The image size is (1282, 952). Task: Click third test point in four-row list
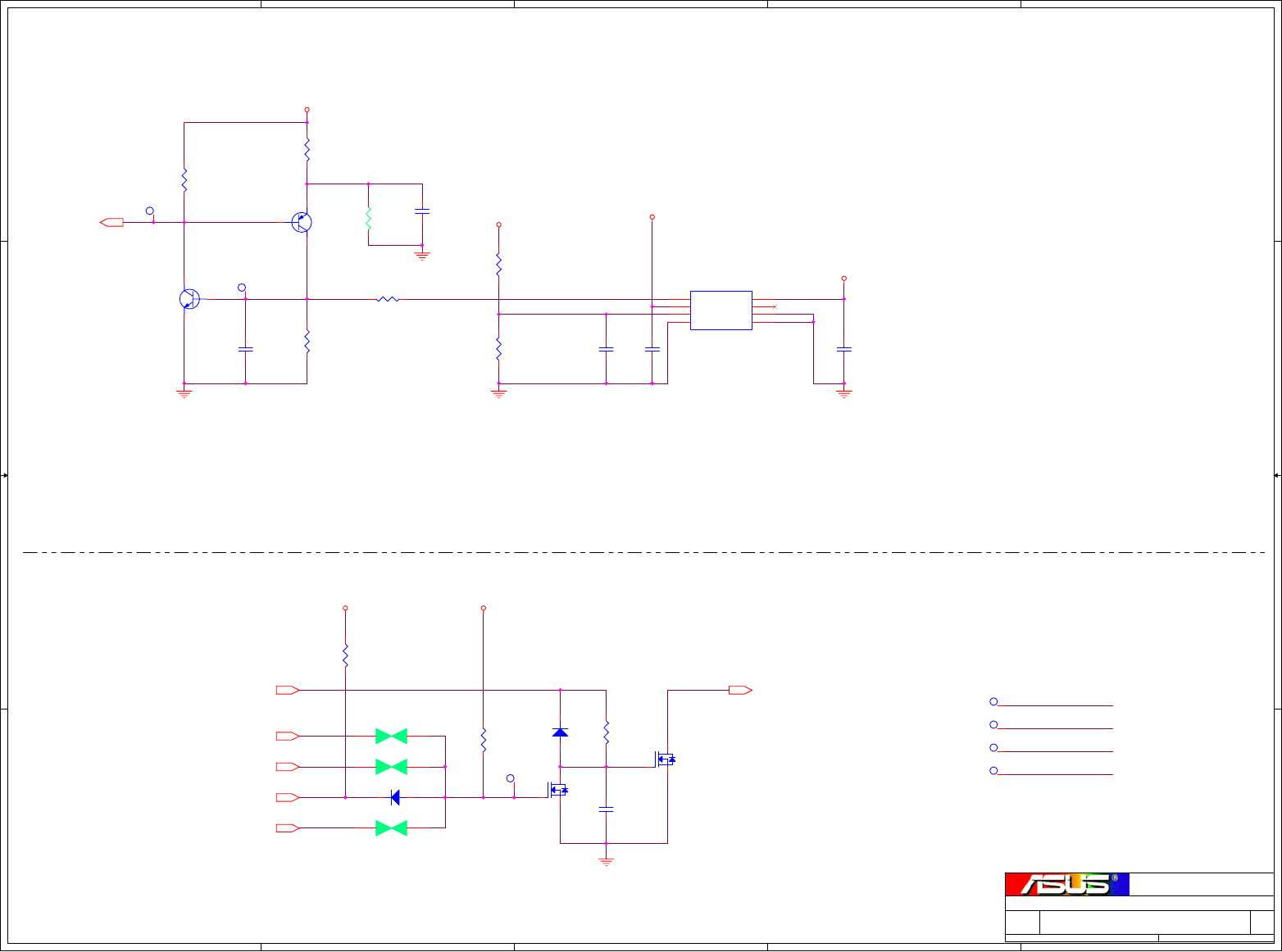pos(993,748)
